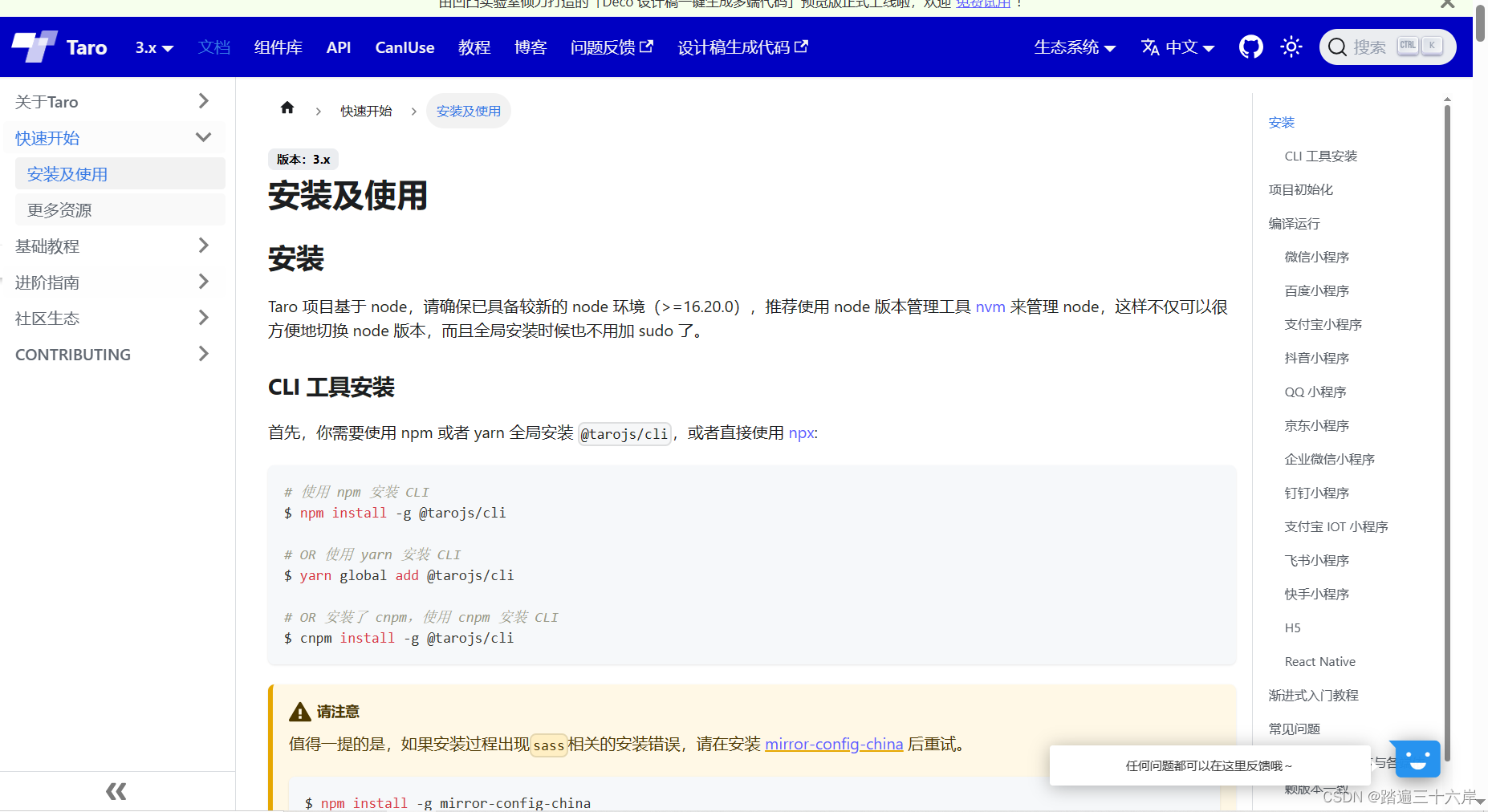Click the 任何问题都可以在这里反馈 popup
Screen dimensions: 1488x812
(1209, 765)
